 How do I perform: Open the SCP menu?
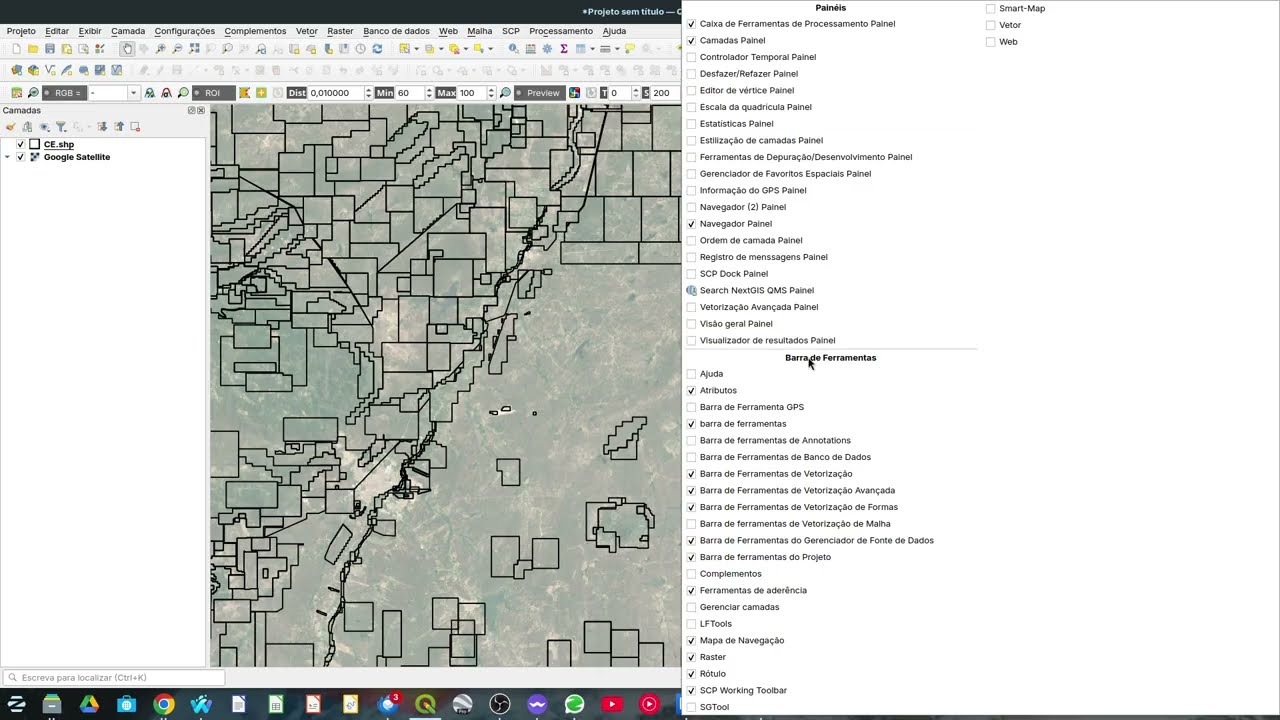click(x=511, y=31)
